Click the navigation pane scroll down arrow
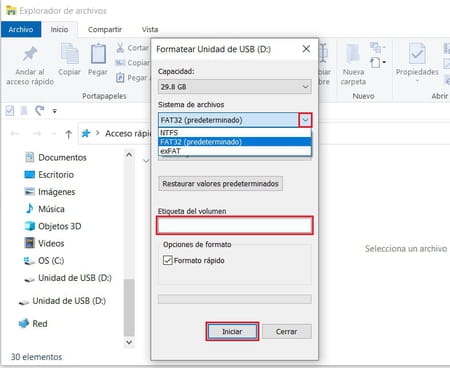 point(129,342)
